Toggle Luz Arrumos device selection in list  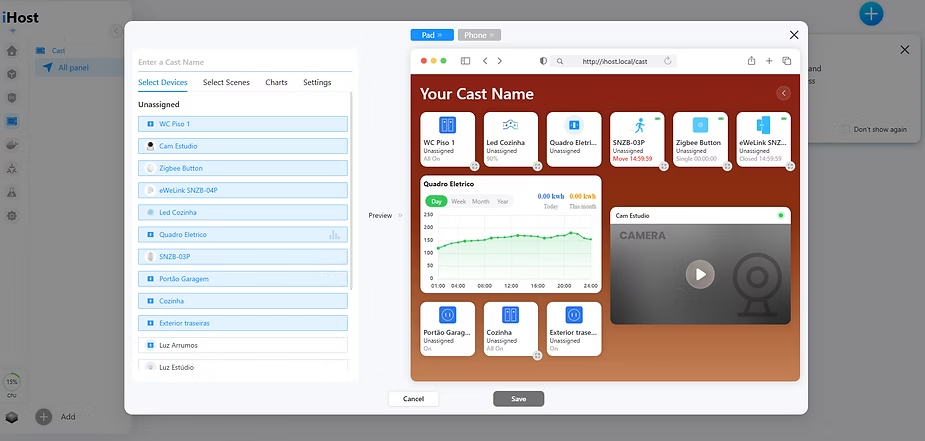pos(243,345)
